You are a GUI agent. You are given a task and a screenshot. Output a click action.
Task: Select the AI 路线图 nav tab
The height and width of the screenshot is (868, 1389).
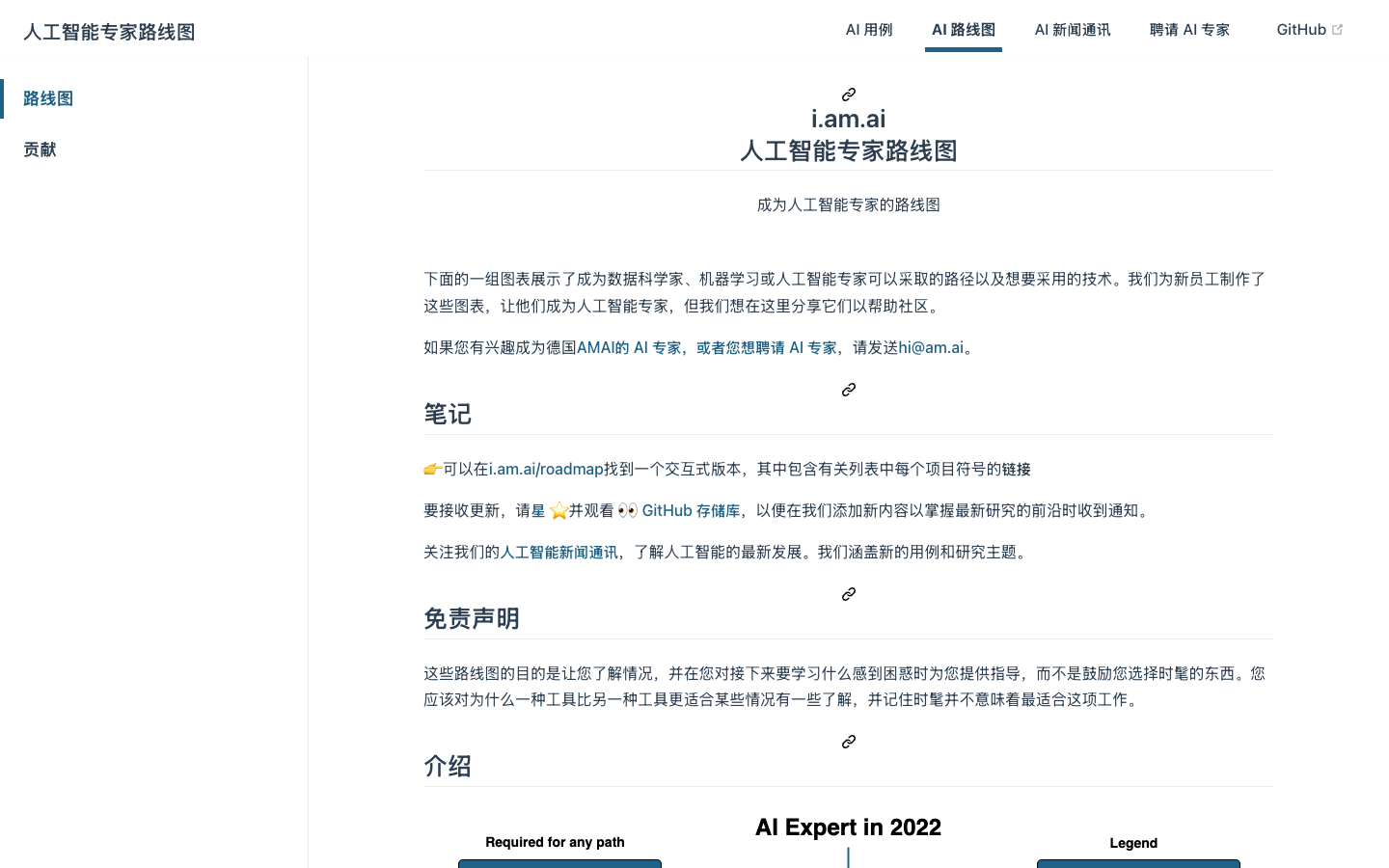pos(964,30)
